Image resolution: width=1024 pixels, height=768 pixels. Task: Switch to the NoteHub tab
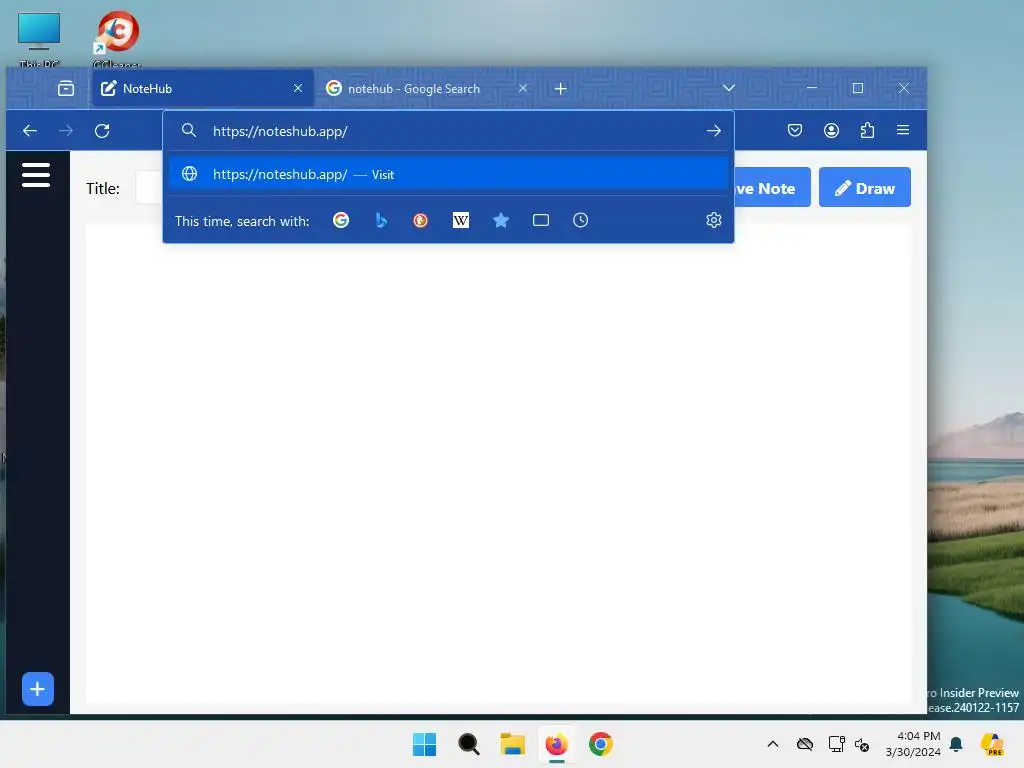point(202,88)
